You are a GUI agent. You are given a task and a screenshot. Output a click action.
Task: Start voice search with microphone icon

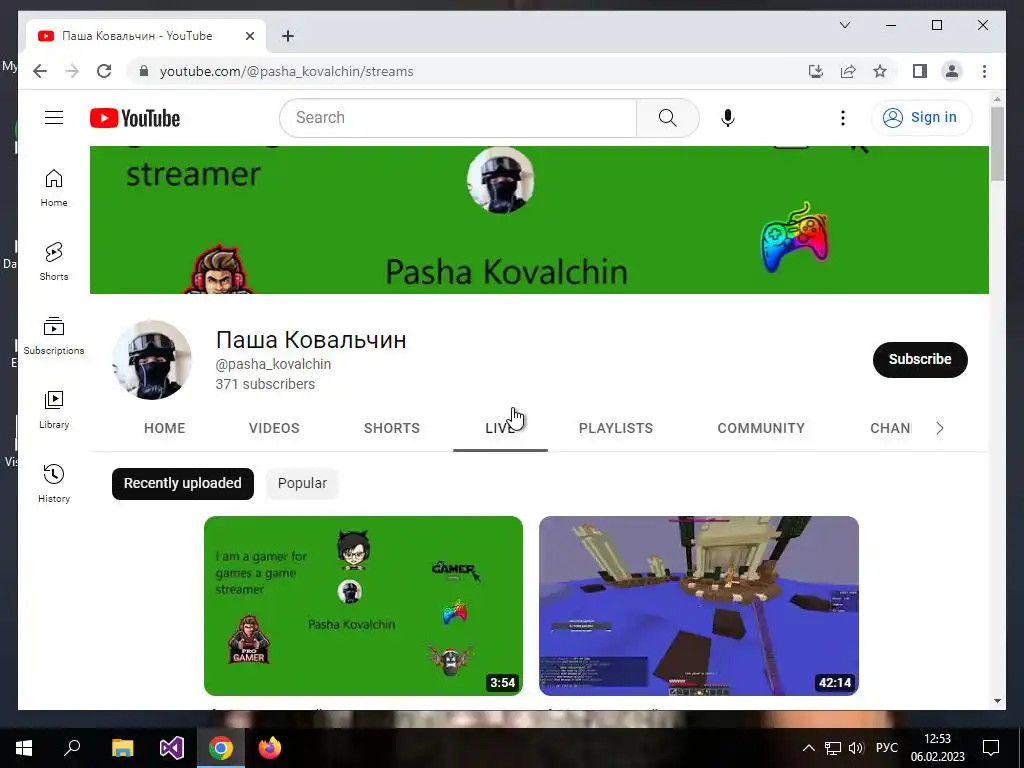[728, 118]
